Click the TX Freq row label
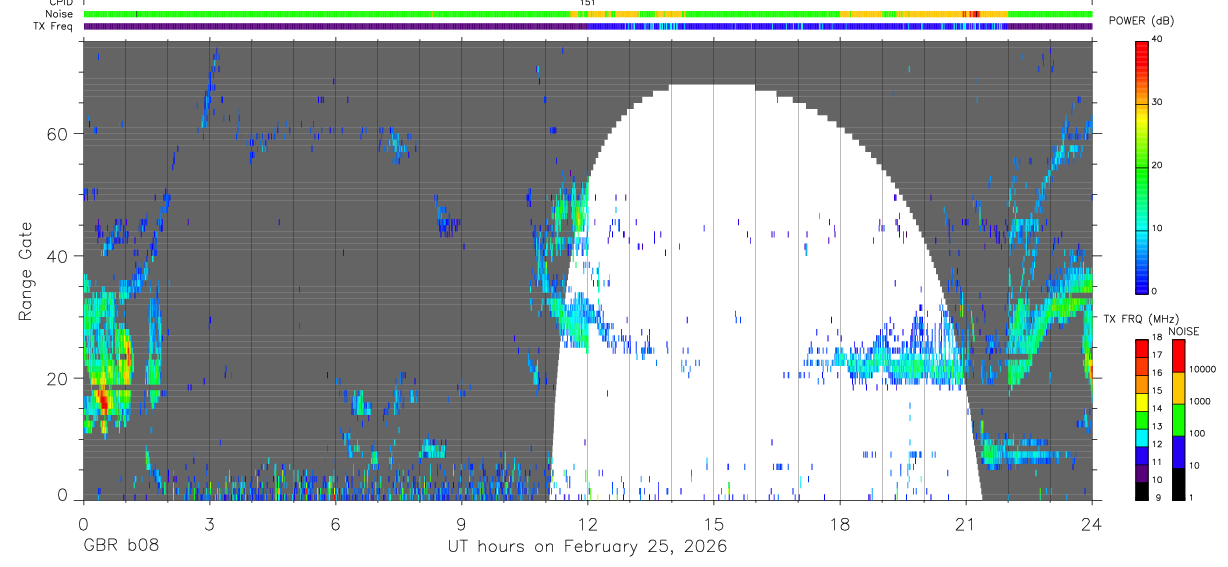Image resolution: width=1228 pixels, height=567 pixels. [x=53, y=26]
